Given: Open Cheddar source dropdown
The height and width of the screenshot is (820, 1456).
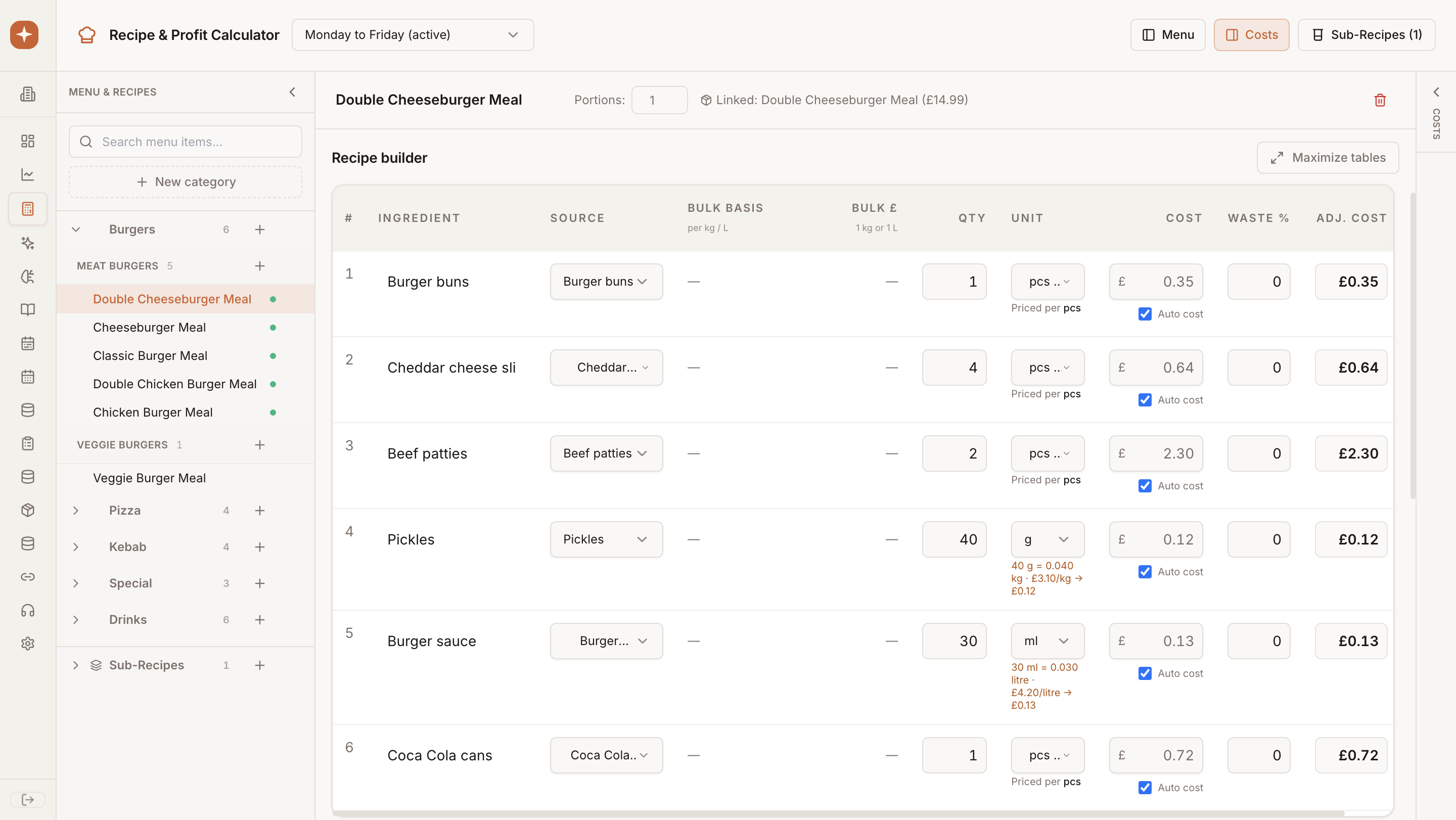Looking at the screenshot, I should (606, 368).
